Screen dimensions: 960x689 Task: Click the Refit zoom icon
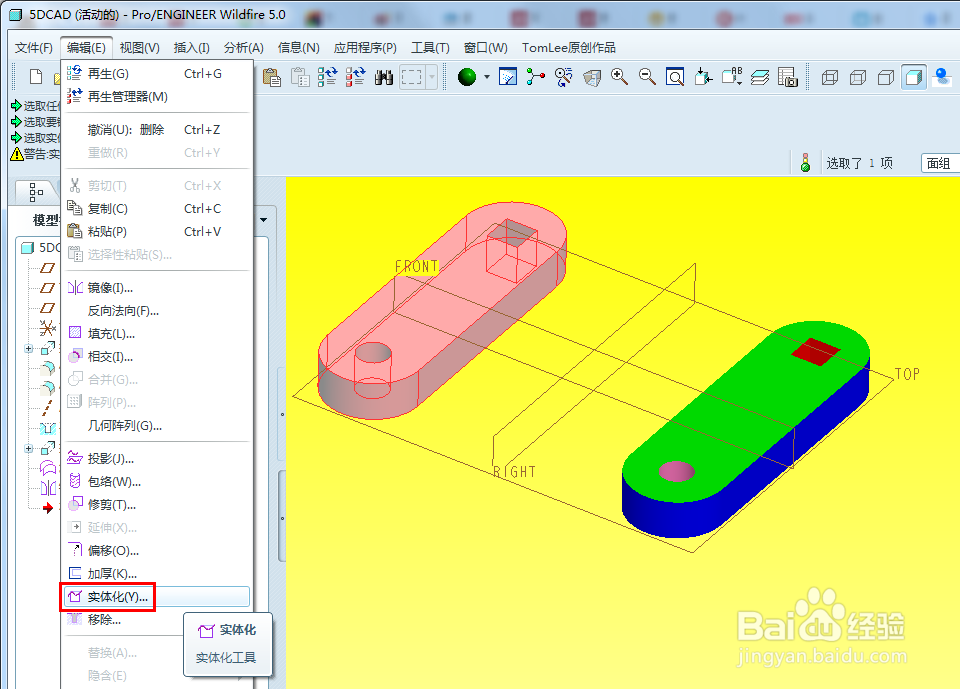click(x=675, y=77)
